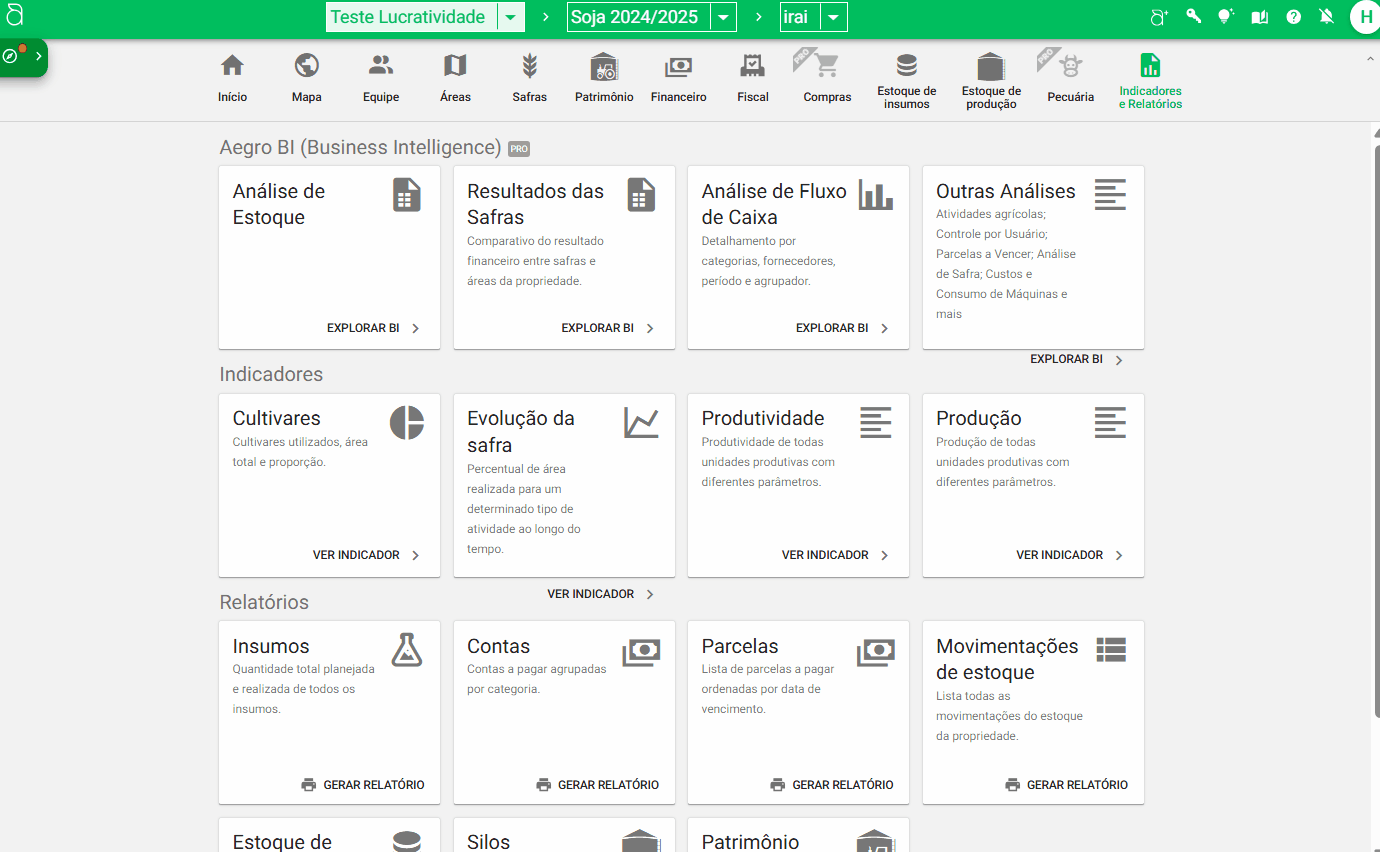This screenshot has height=852, width=1380.
Task: Toggle the muted notifications bell
Action: tap(1326, 16)
